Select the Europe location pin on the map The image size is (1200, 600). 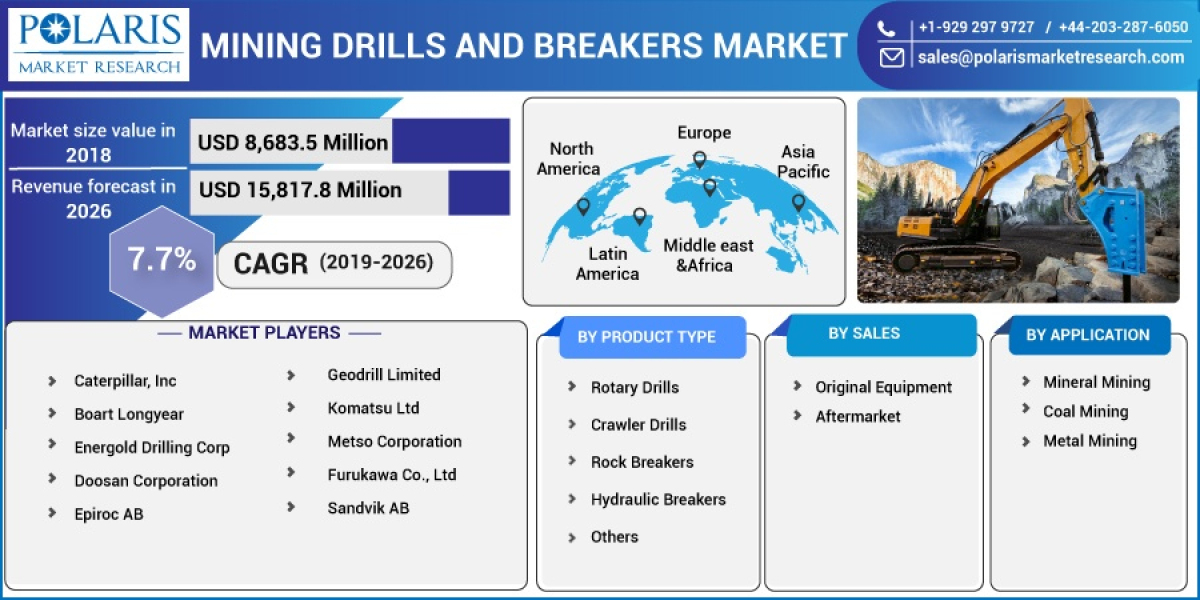(x=699, y=160)
